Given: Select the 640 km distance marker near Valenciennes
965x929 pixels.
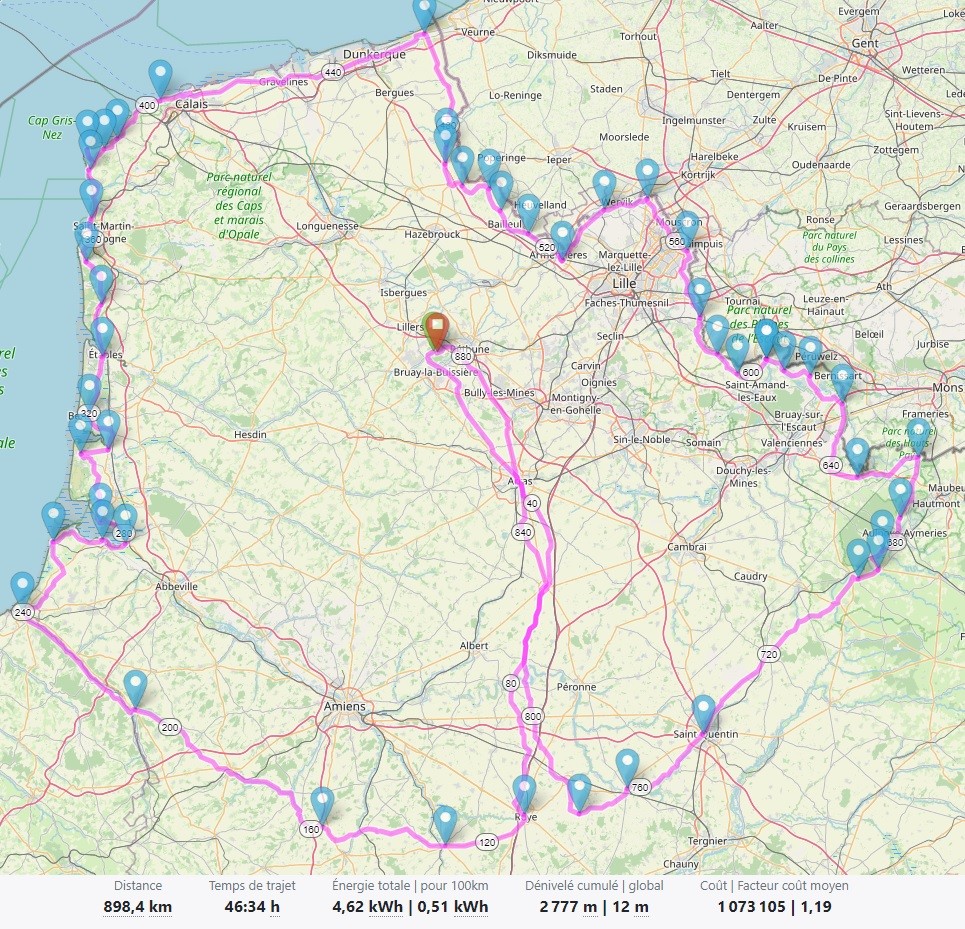Looking at the screenshot, I should 830,465.
